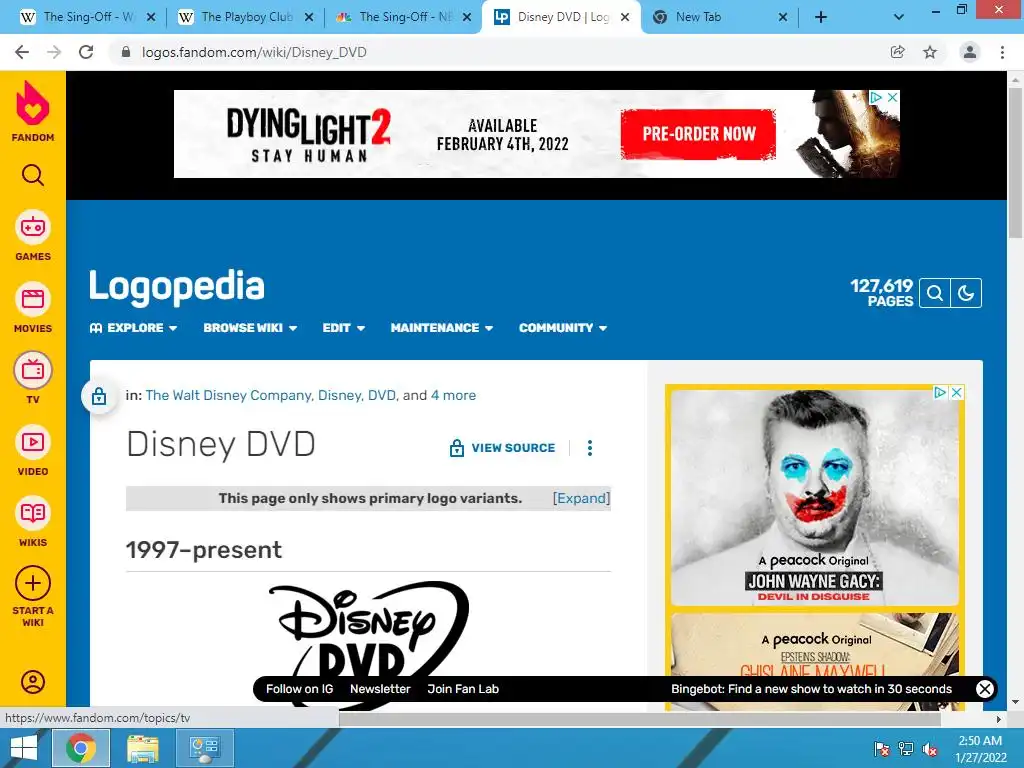Go back with browser back arrow
Image resolution: width=1024 pixels, height=768 pixels.
point(22,52)
